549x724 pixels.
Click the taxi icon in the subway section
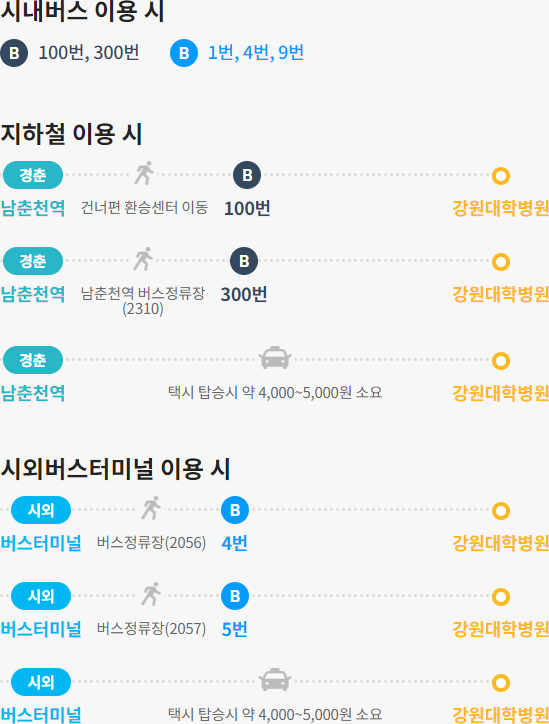point(275,358)
